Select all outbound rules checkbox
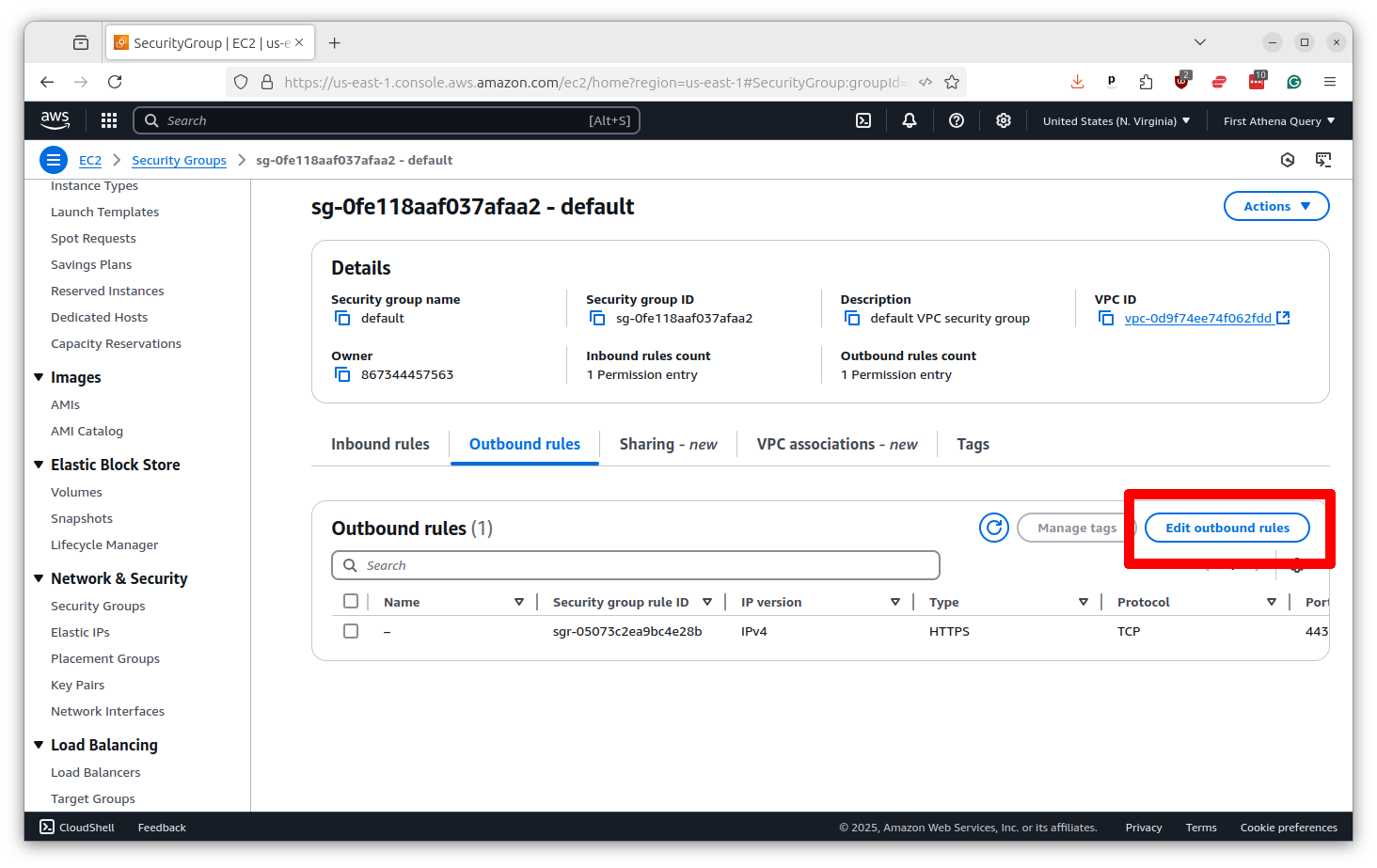The height and width of the screenshot is (868, 1377). (351, 602)
